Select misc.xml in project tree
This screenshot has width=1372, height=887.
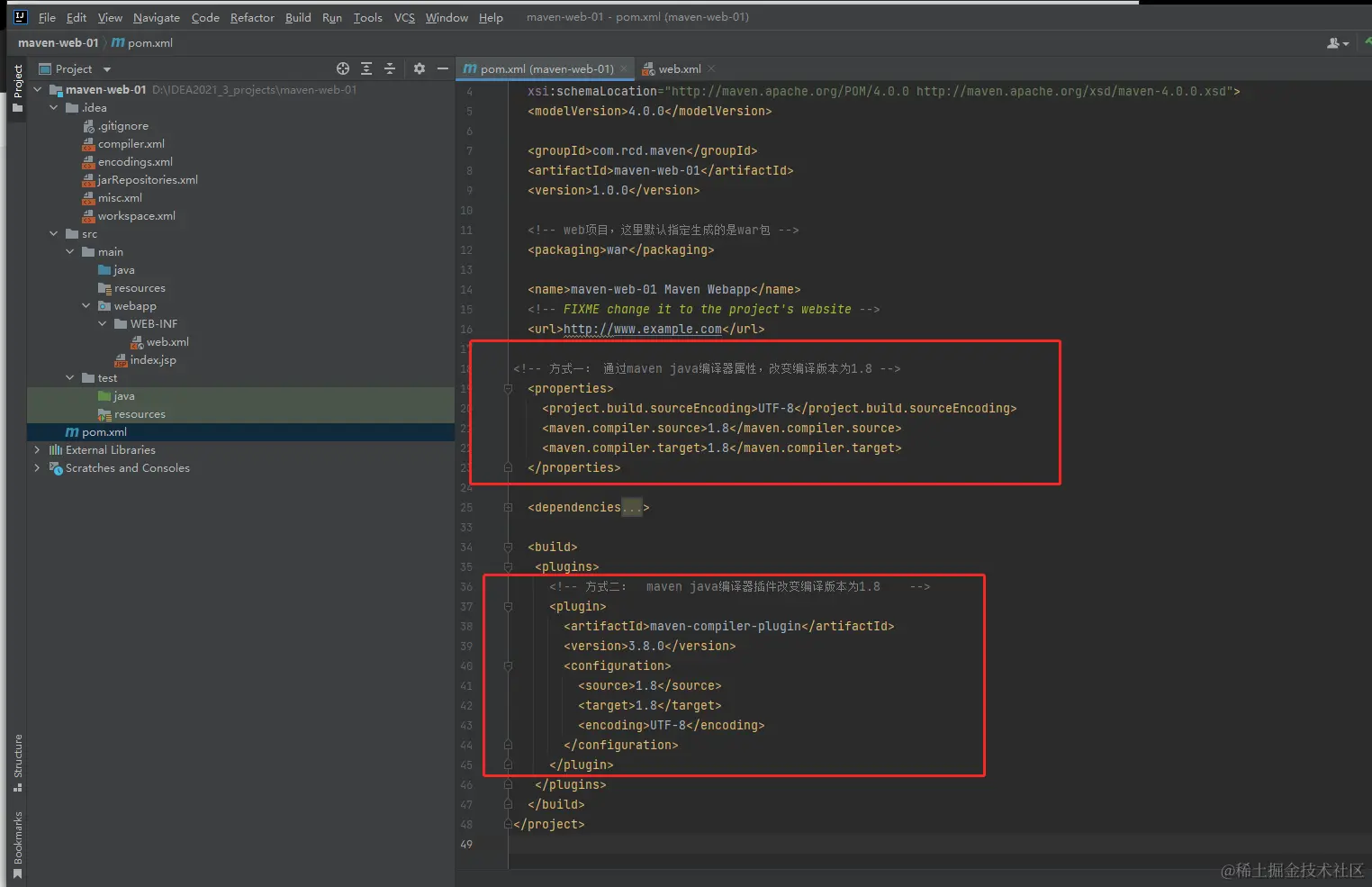(x=112, y=197)
